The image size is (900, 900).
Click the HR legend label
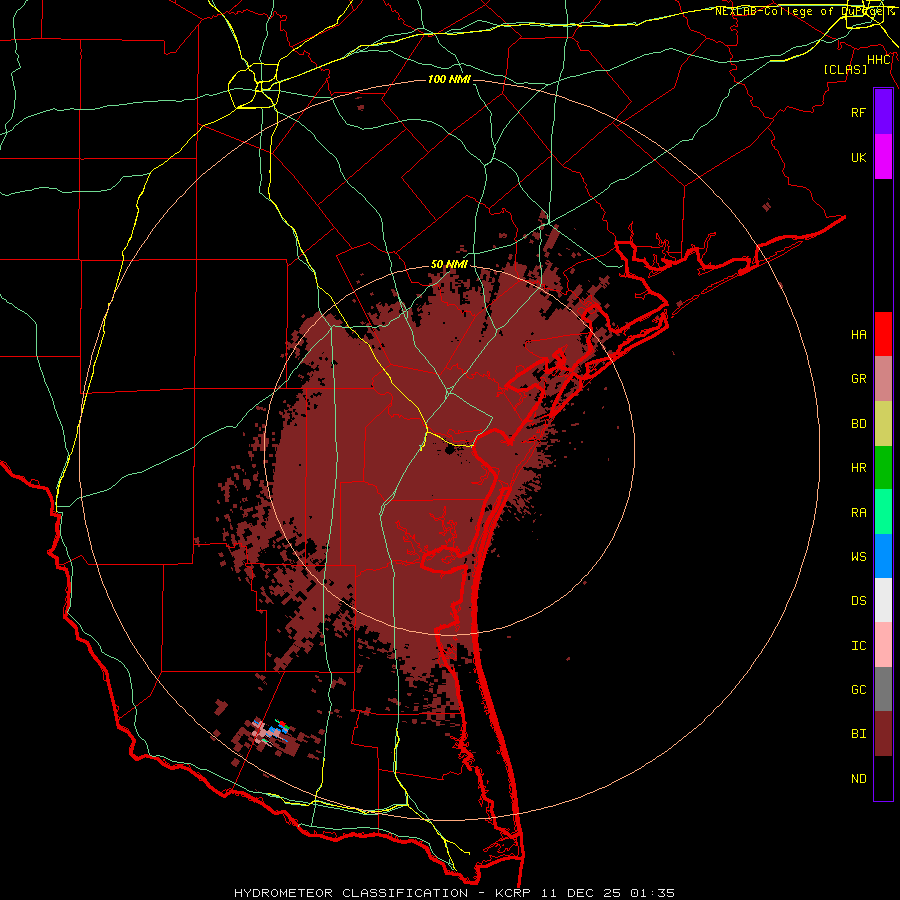tap(858, 468)
